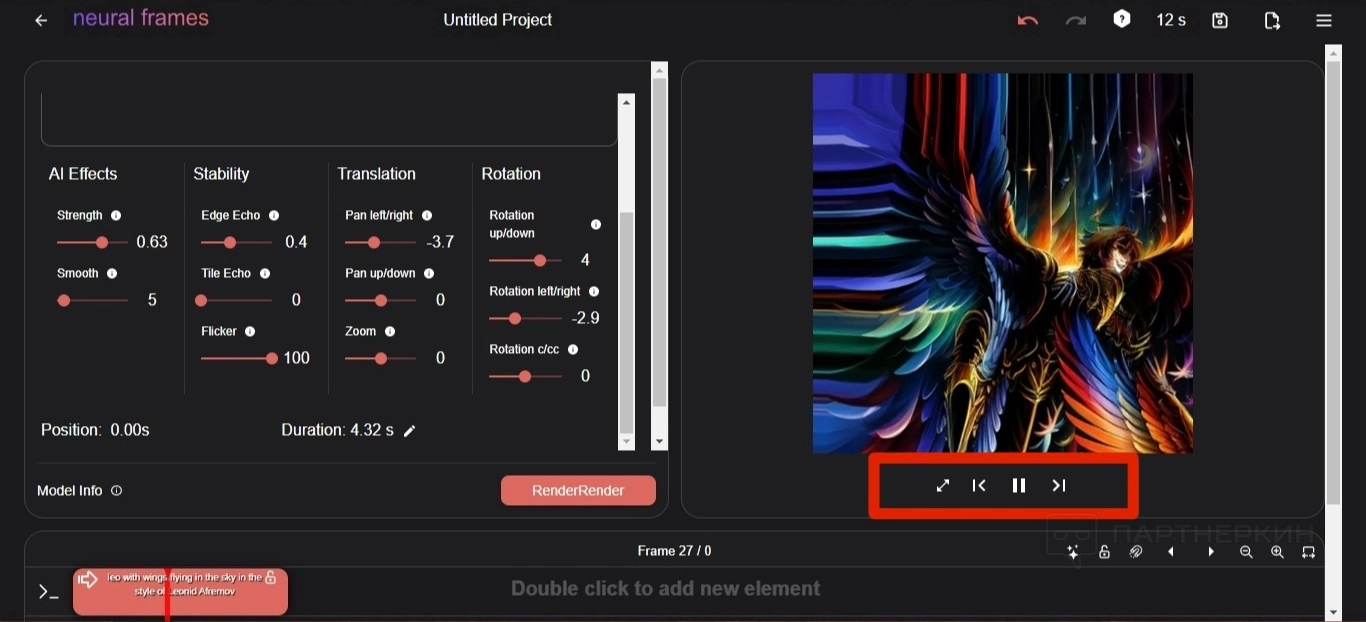Save project with the floppy disk icon
This screenshot has width=1366, height=622.
tap(1220, 20)
